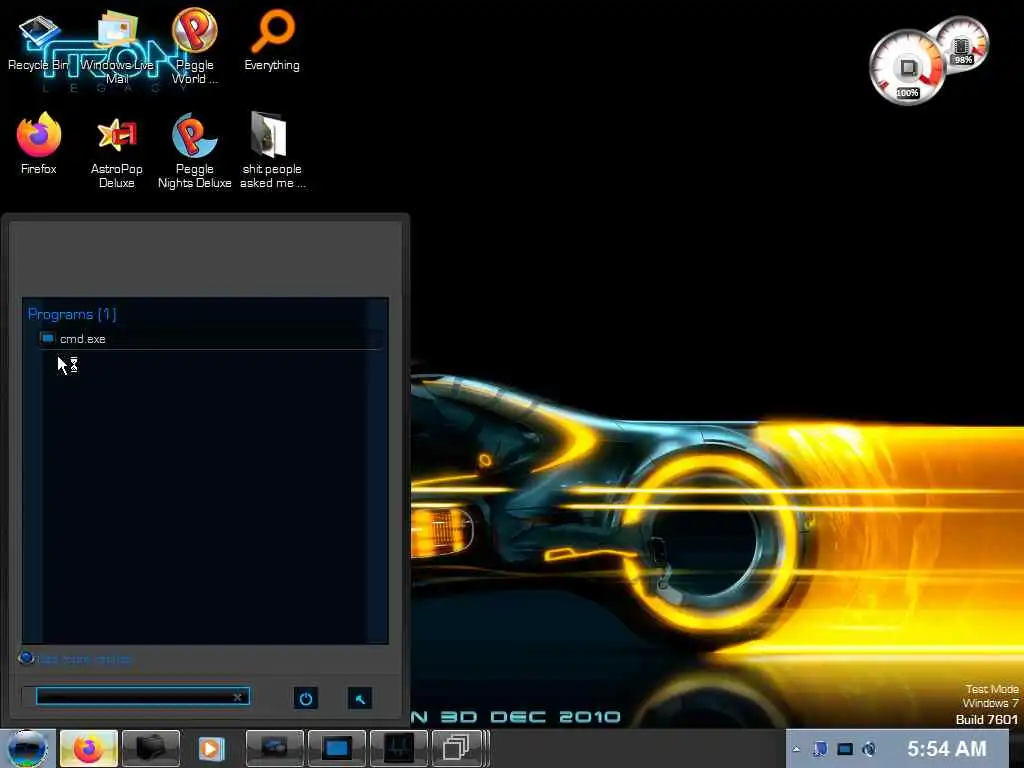Focus the Start menu search box

coord(142,697)
